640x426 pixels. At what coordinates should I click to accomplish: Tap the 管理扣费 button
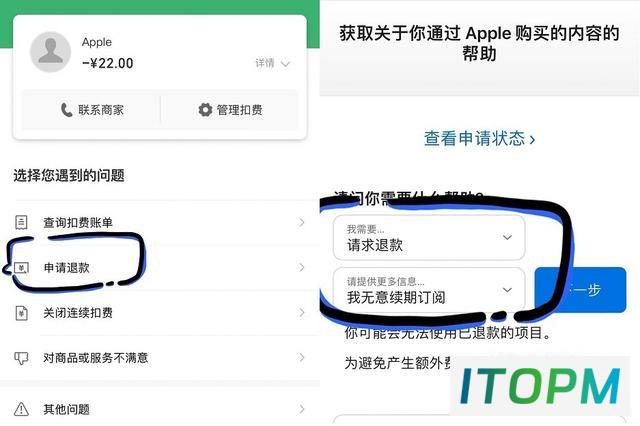click(230, 110)
